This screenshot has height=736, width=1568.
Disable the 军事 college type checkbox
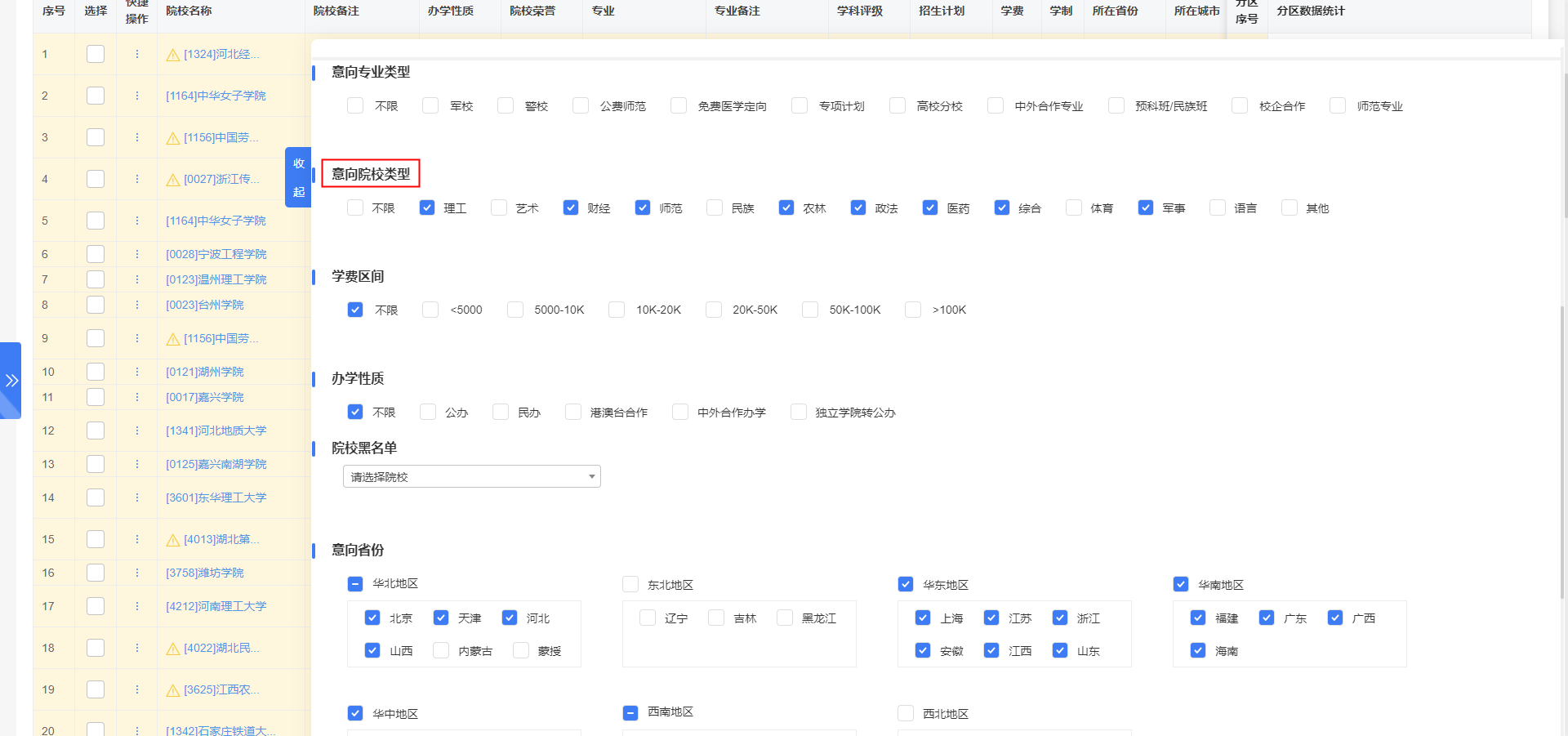click(1145, 207)
